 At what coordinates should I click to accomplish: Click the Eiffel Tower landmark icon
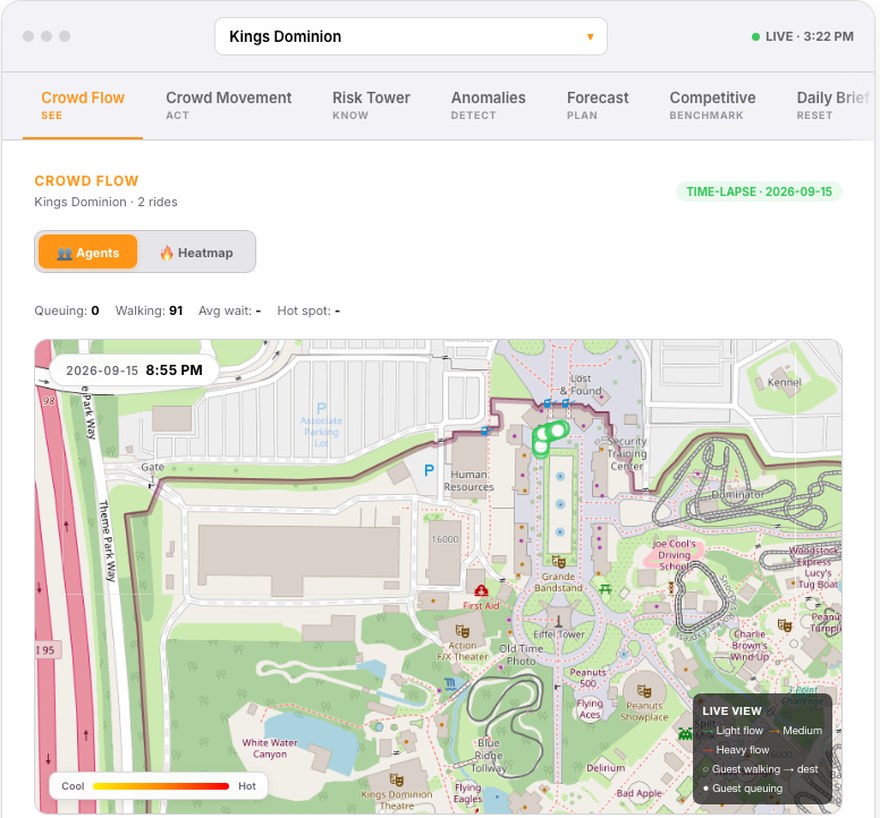(x=558, y=621)
